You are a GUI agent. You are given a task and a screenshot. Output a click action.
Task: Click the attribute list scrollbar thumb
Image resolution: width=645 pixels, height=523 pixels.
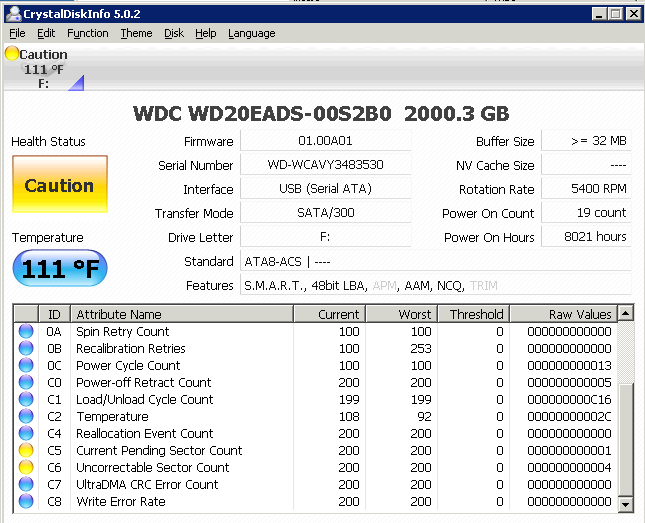625,439
